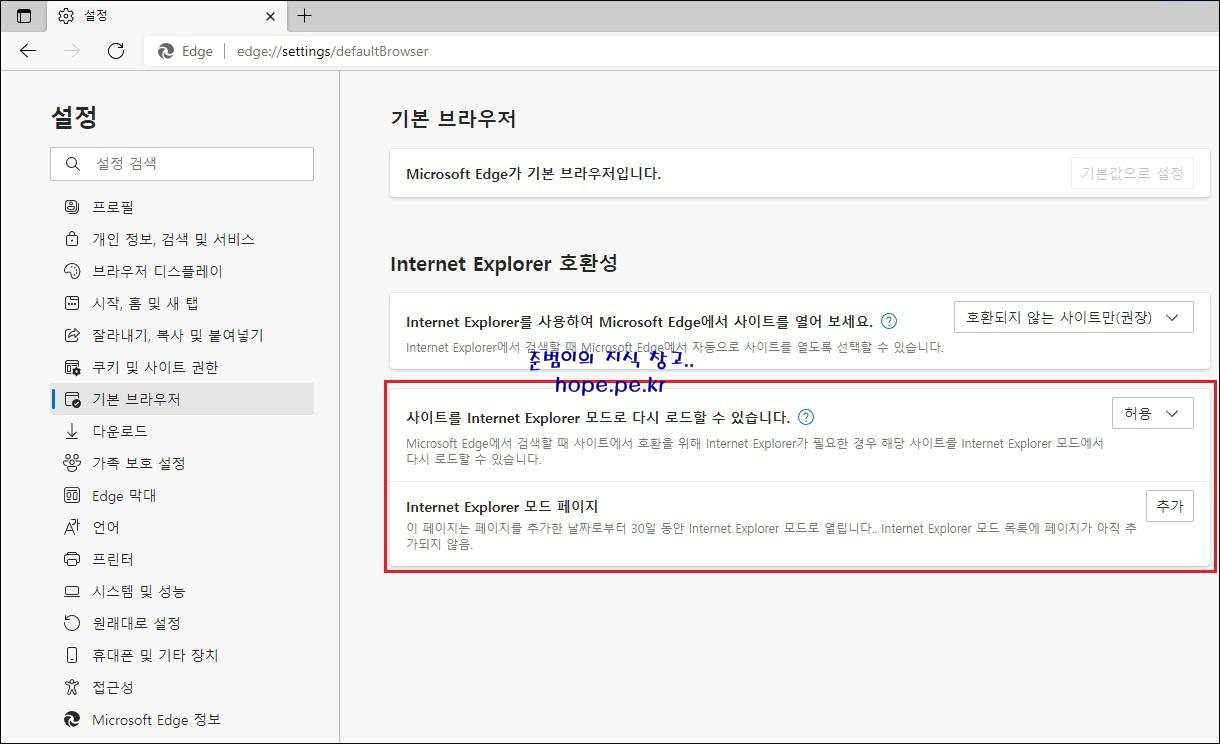1220x744 pixels.
Task: Reload the page with refresh icon
Action: 115,51
